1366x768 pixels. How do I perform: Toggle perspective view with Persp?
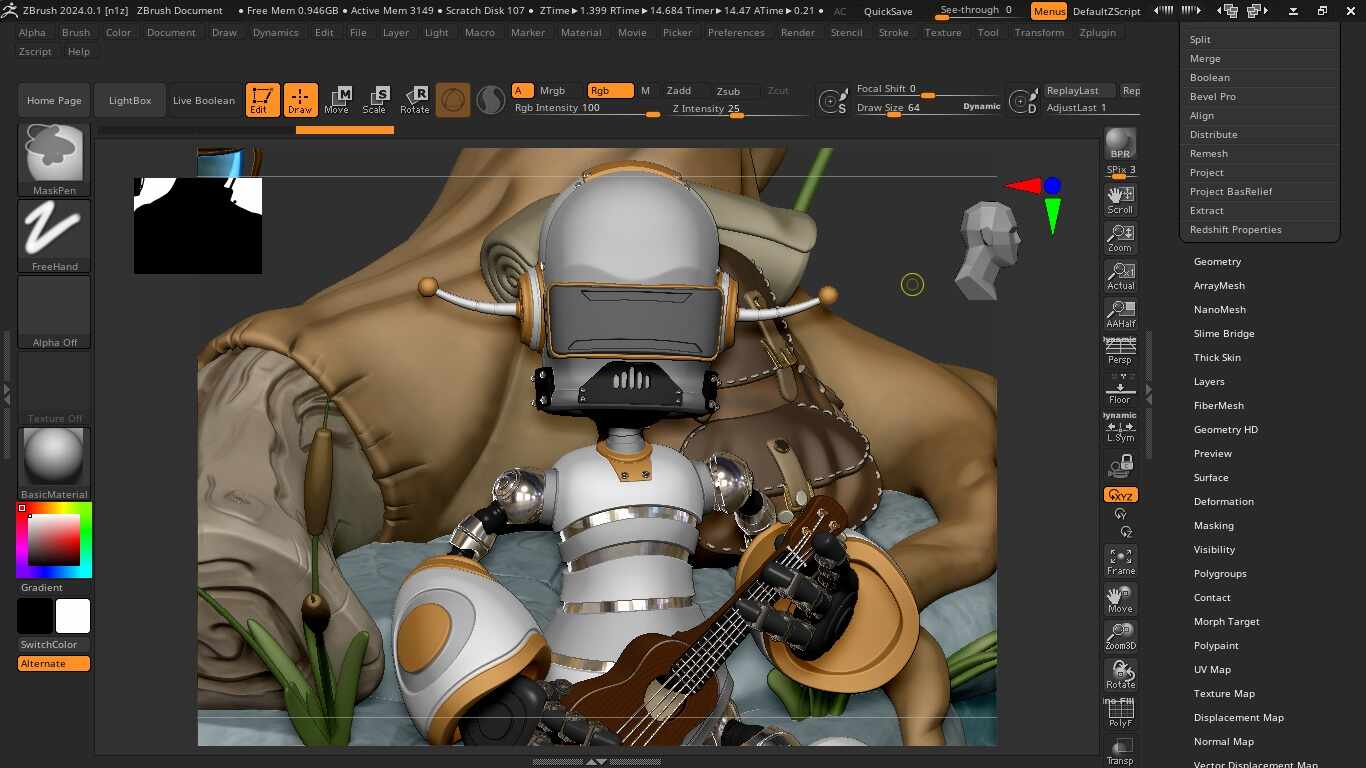click(1119, 352)
